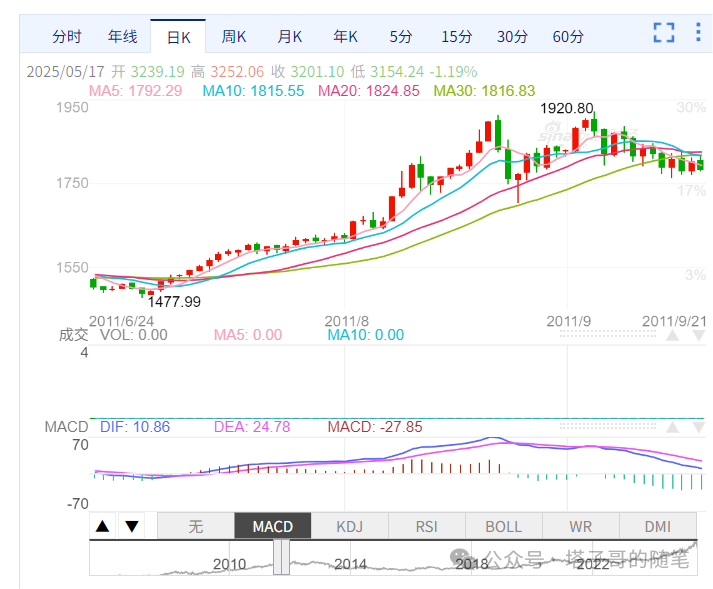Screen dimensions: 713x589
Task: Click the 2022 mark on overview timeline
Action: pos(593,564)
